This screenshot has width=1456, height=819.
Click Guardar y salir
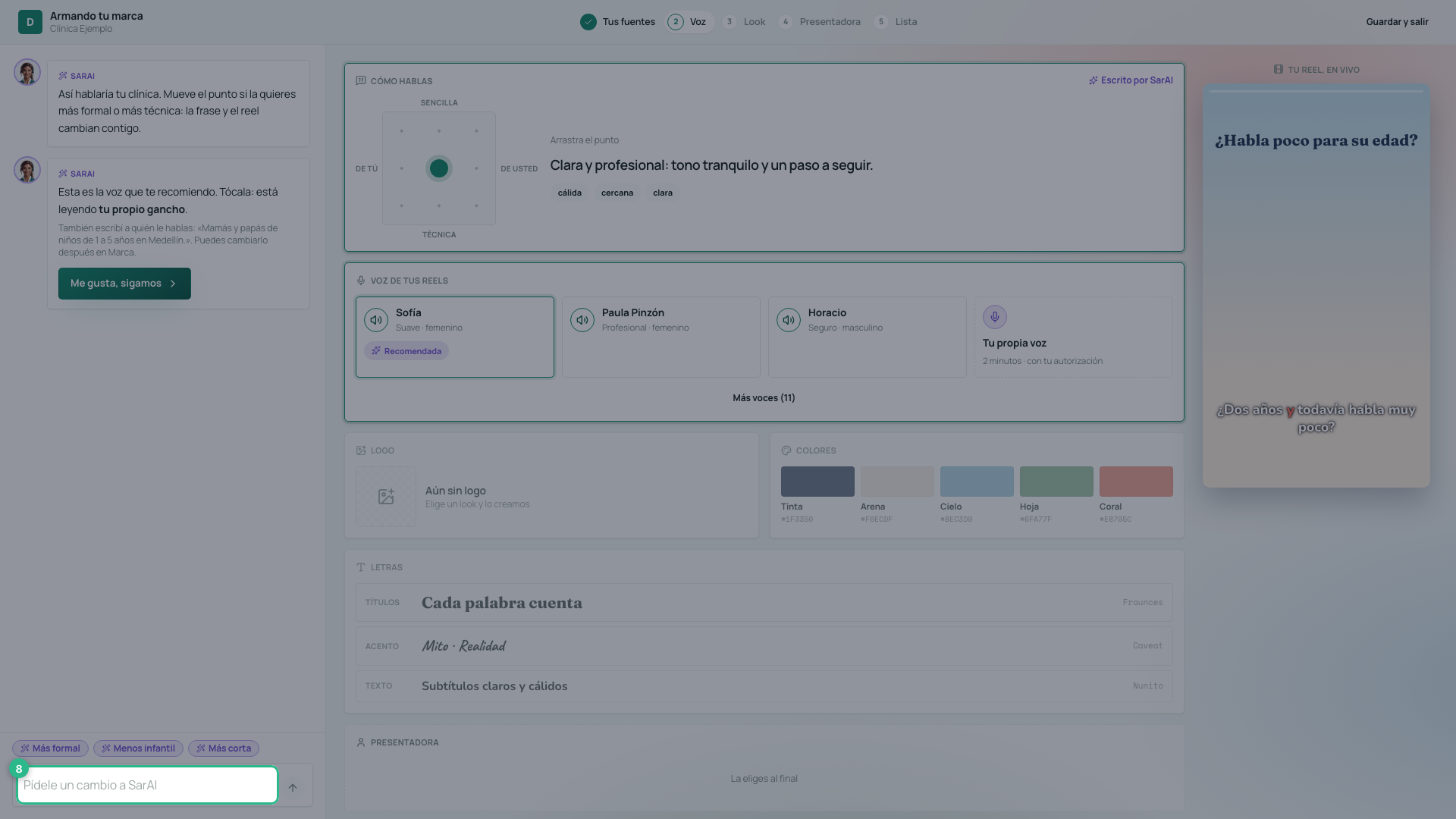coord(1397,22)
